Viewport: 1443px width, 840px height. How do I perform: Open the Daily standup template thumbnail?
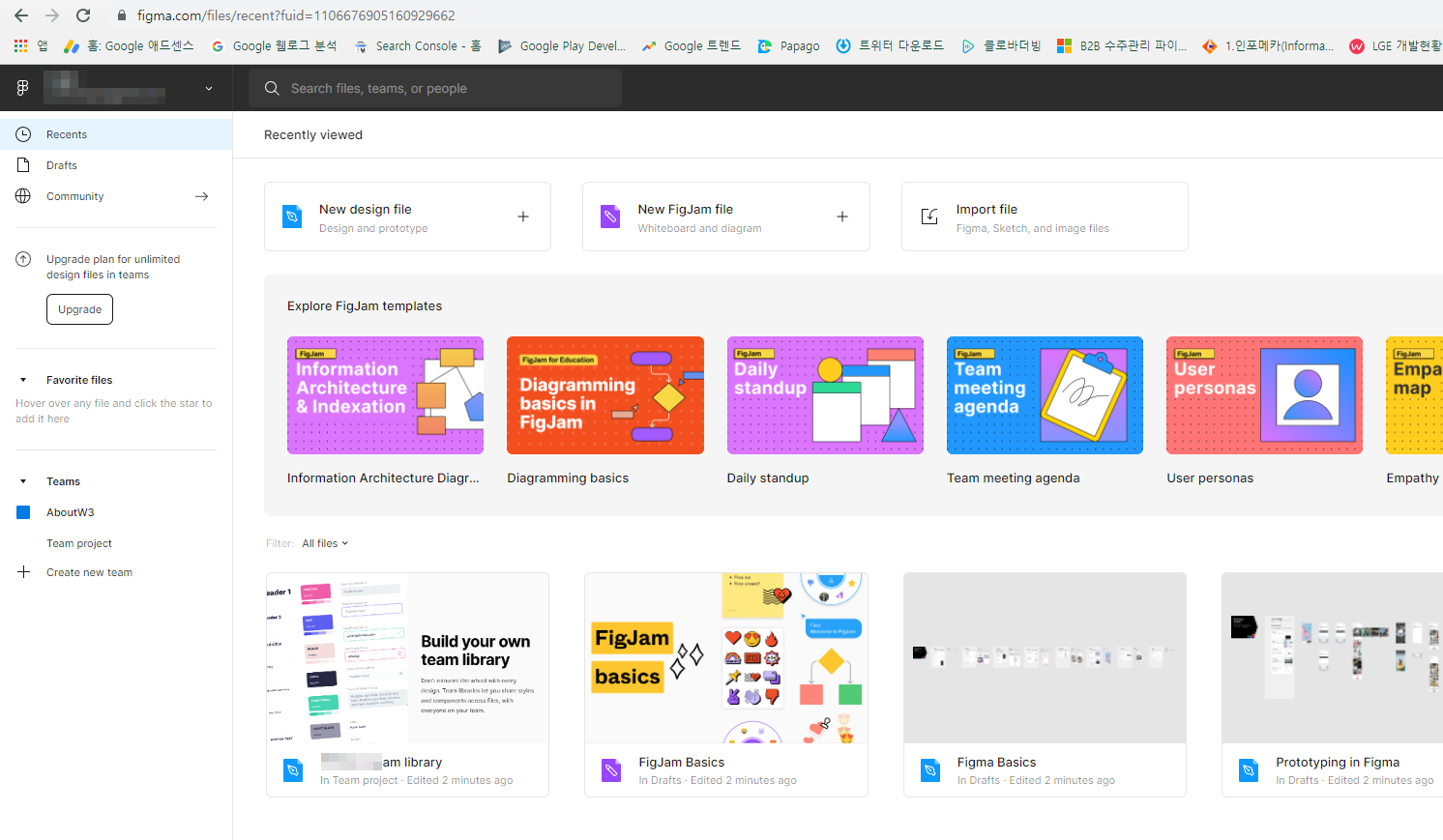pos(825,395)
